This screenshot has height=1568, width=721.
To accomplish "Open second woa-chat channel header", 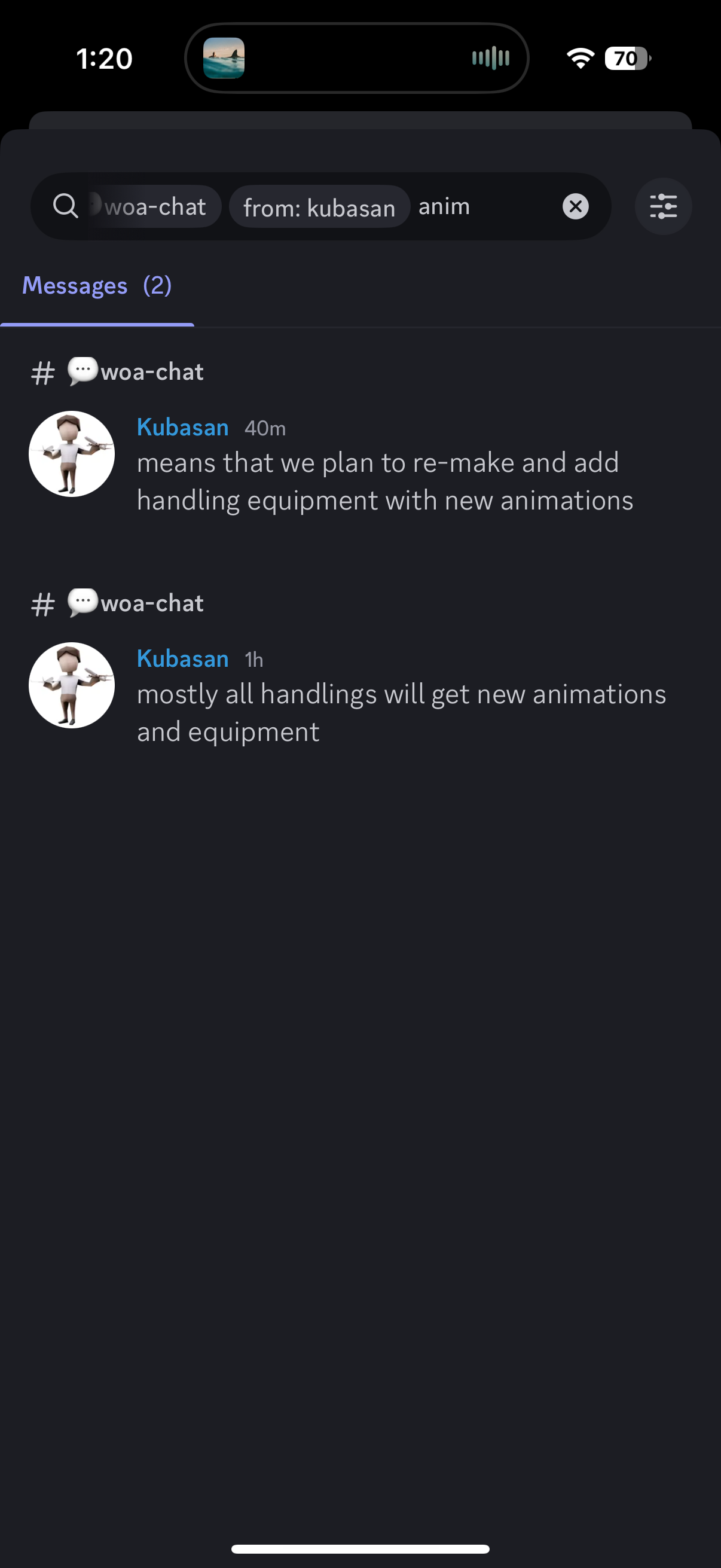I will pyautogui.click(x=117, y=603).
